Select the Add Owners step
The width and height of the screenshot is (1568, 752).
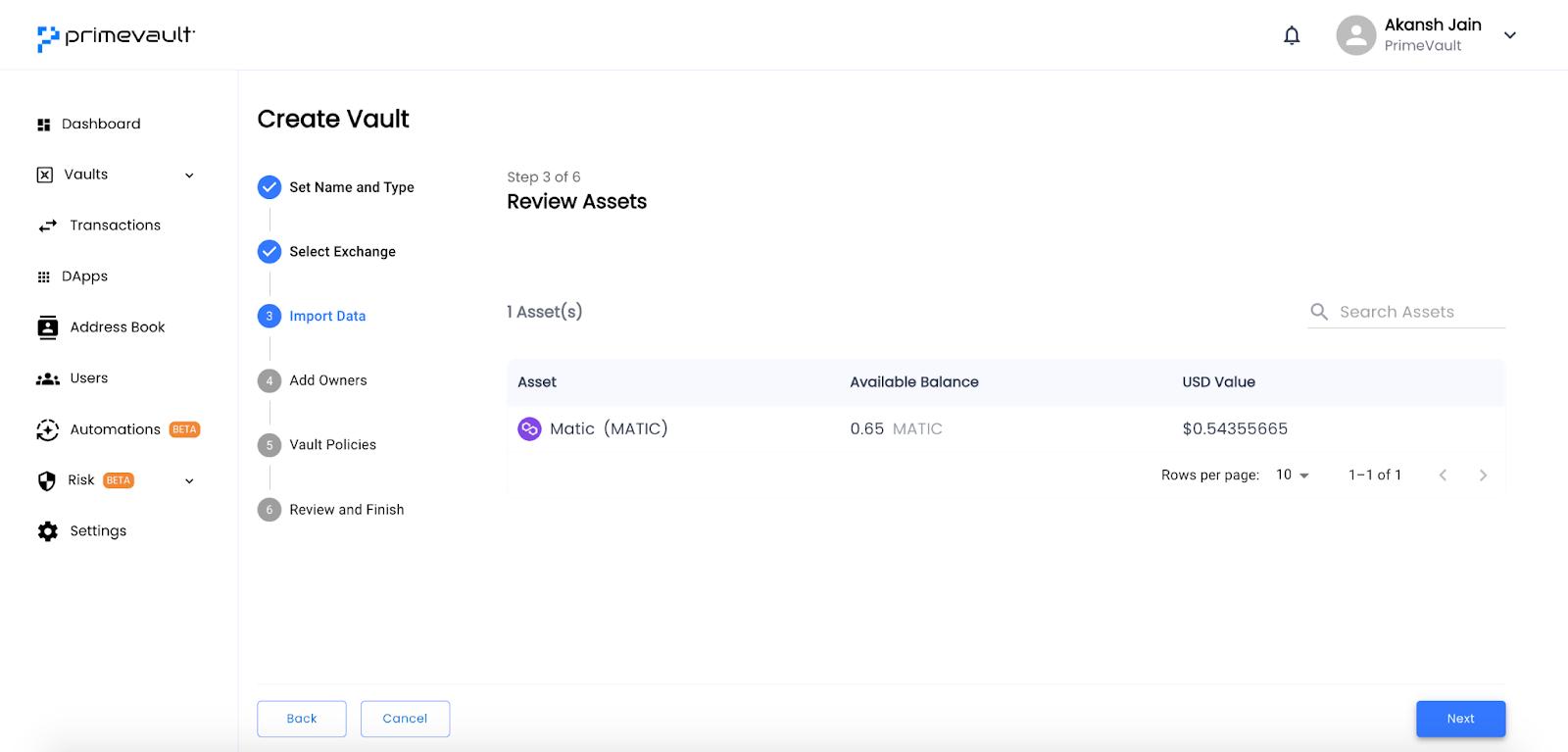point(313,380)
